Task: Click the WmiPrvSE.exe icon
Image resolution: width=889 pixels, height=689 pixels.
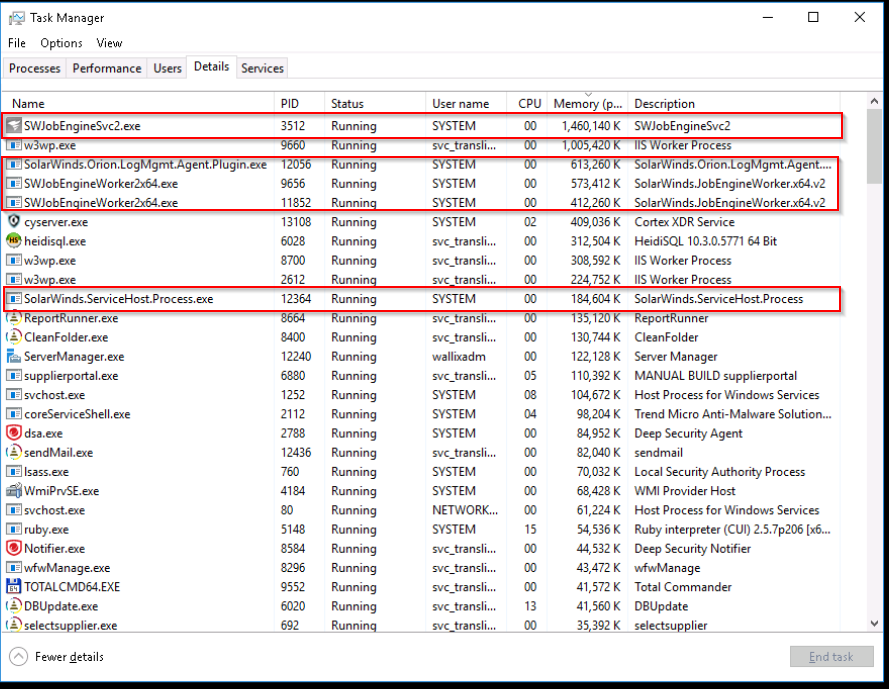Action: click(x=14, y=491)
